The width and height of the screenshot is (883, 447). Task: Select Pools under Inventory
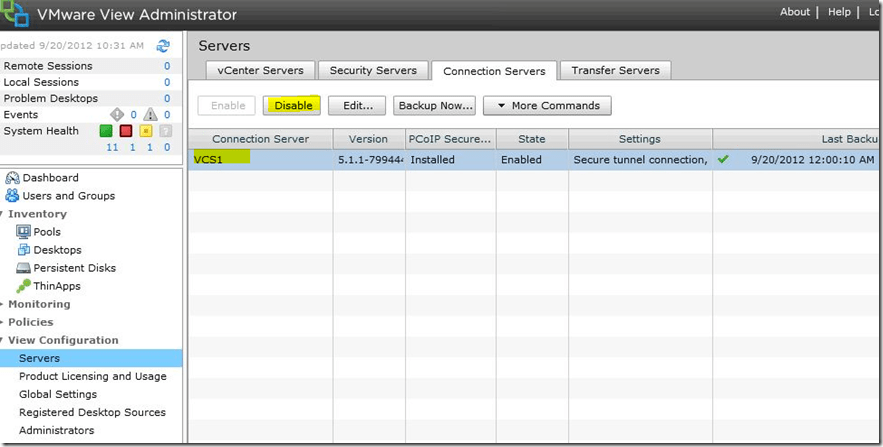pos(47,232)
